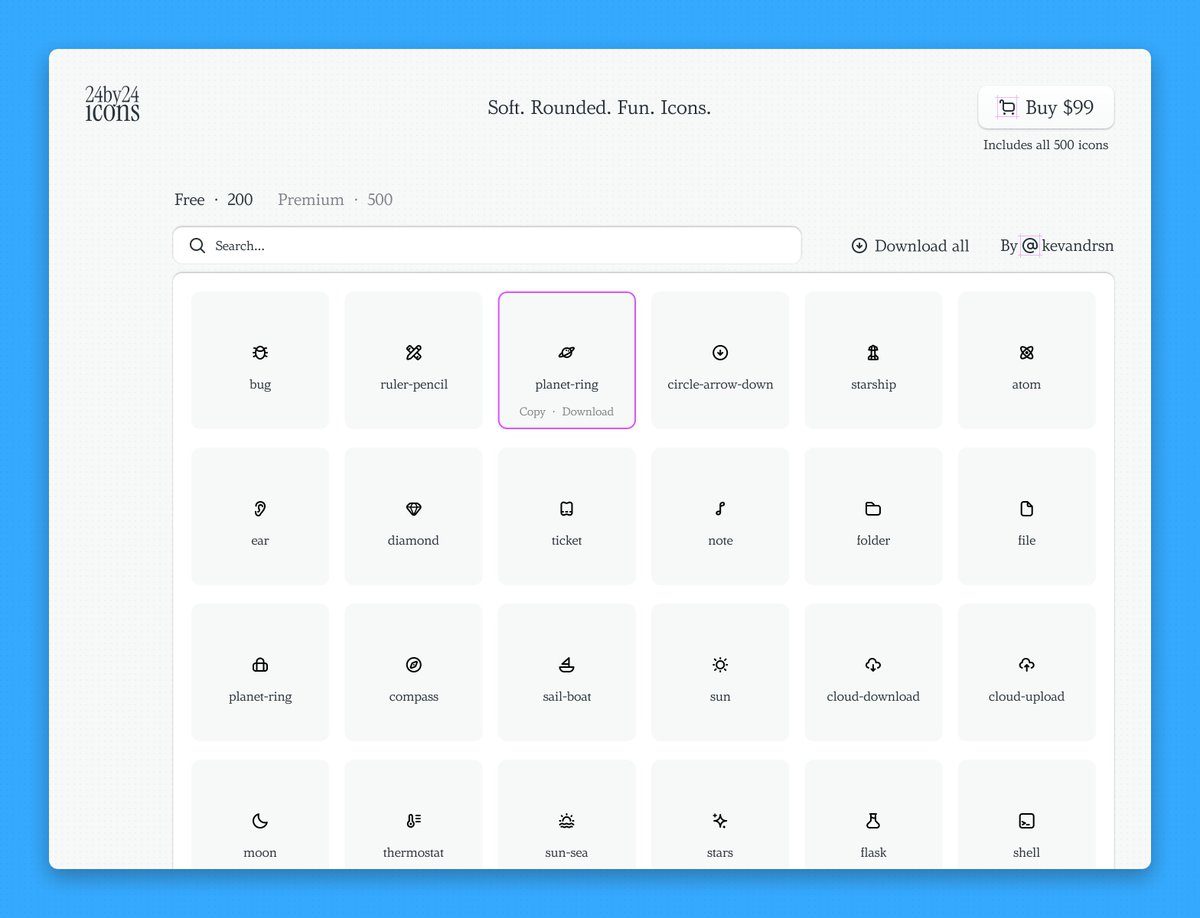Click the 24by24 icons logo

point(112,104)
